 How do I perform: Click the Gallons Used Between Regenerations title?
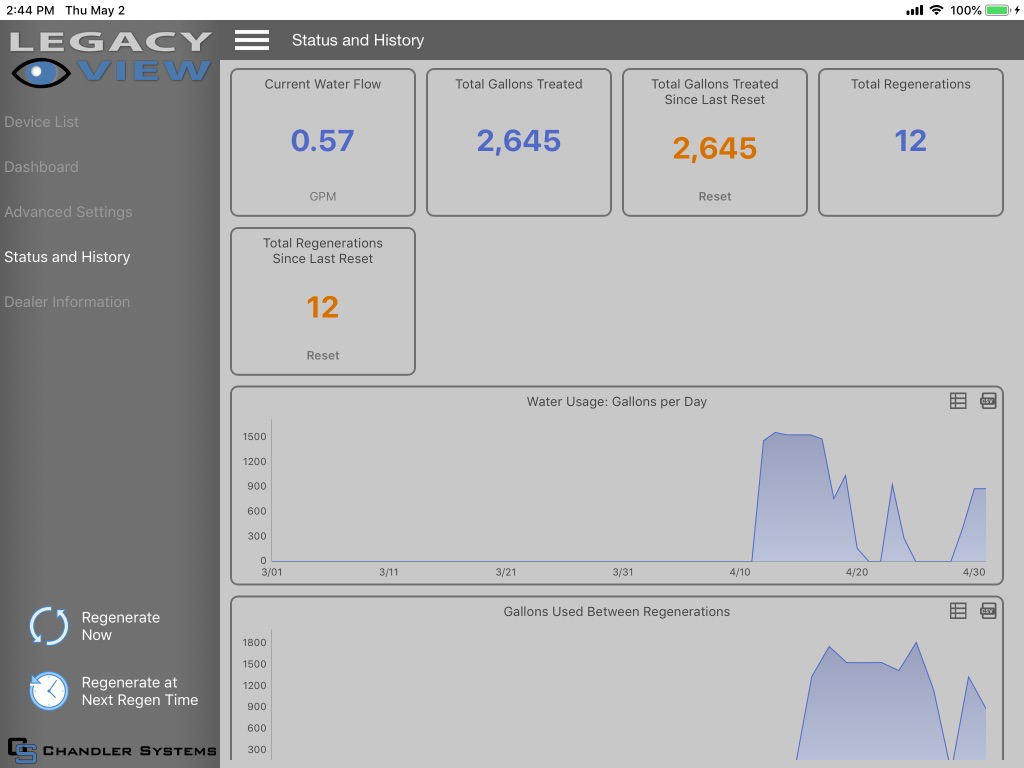point(616,611)
